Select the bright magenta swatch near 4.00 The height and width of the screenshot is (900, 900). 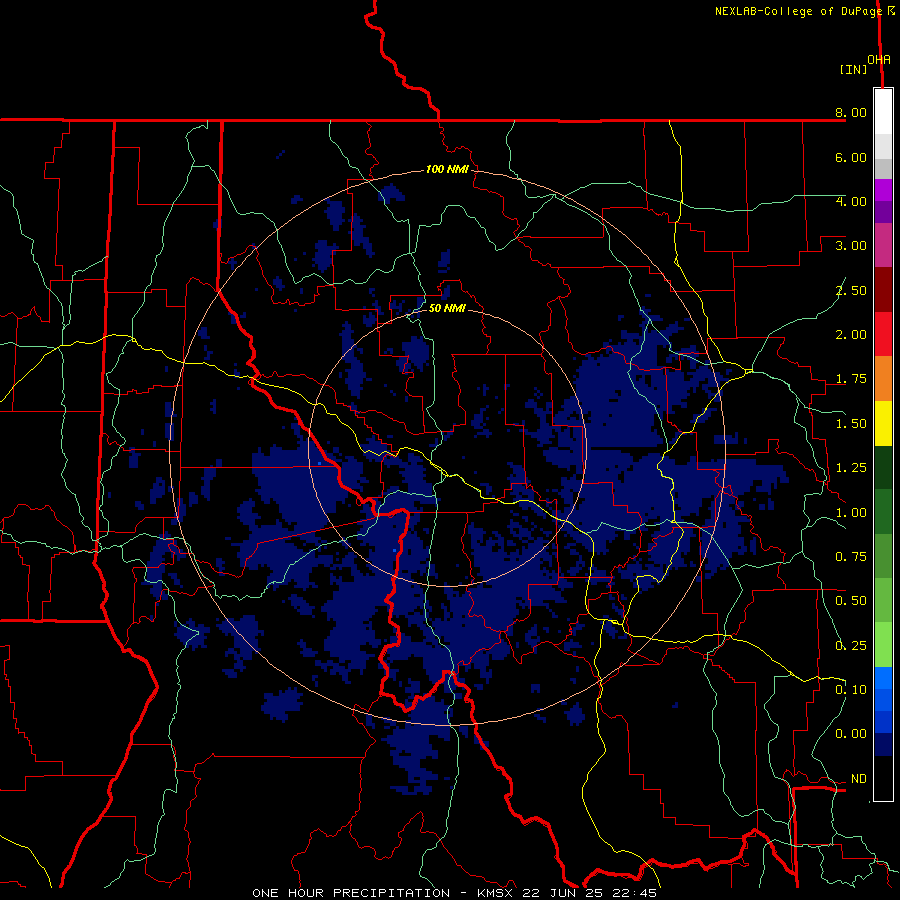pyautogui.click(x=883, y=190)
